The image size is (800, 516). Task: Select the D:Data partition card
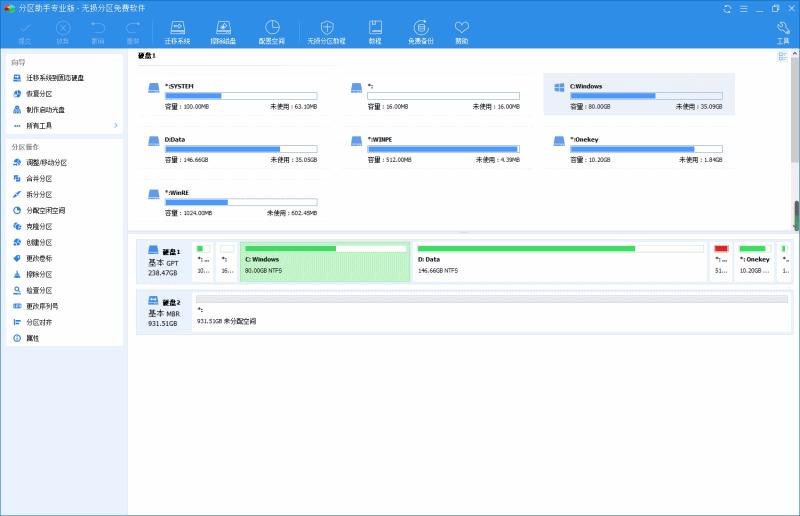[233, 149]
